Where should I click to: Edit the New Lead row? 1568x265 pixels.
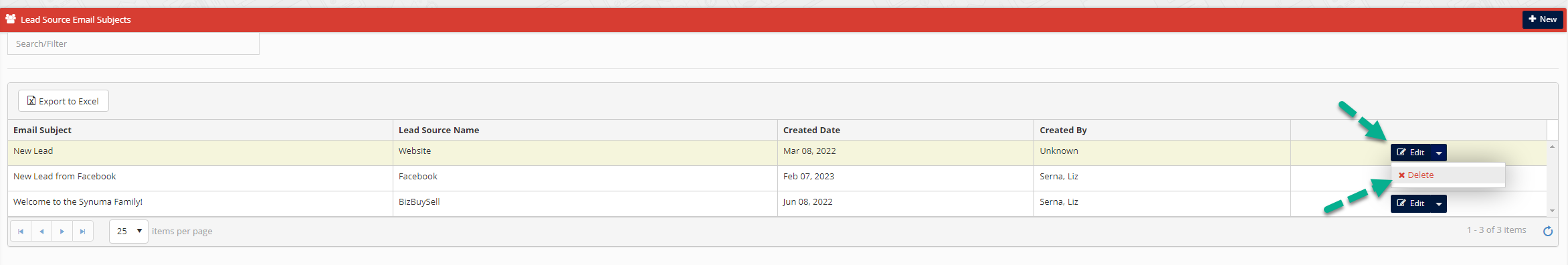1410,153
